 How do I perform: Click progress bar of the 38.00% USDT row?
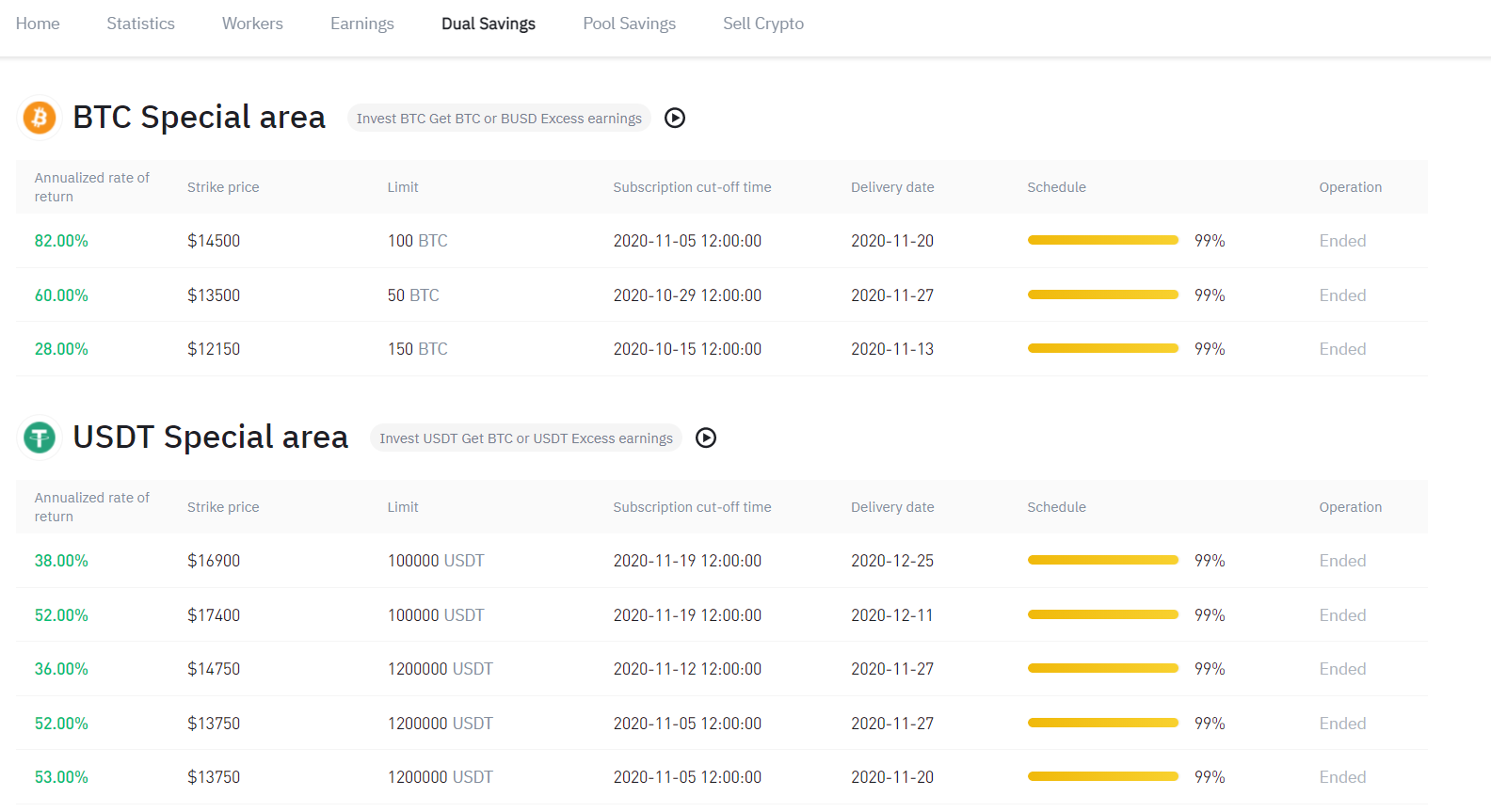tap(1103, 560)
